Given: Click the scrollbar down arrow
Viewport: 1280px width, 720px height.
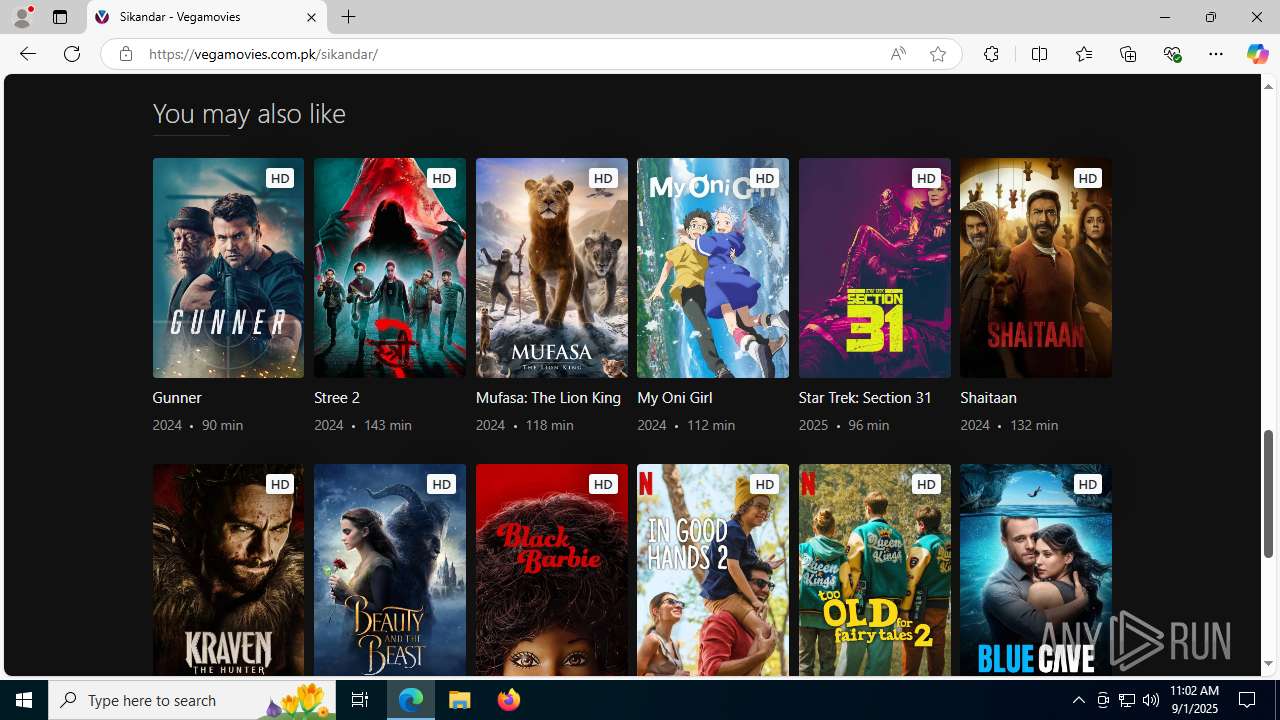Looking at the screenshot, I should pyautogui.click(x=1268, y=664).
